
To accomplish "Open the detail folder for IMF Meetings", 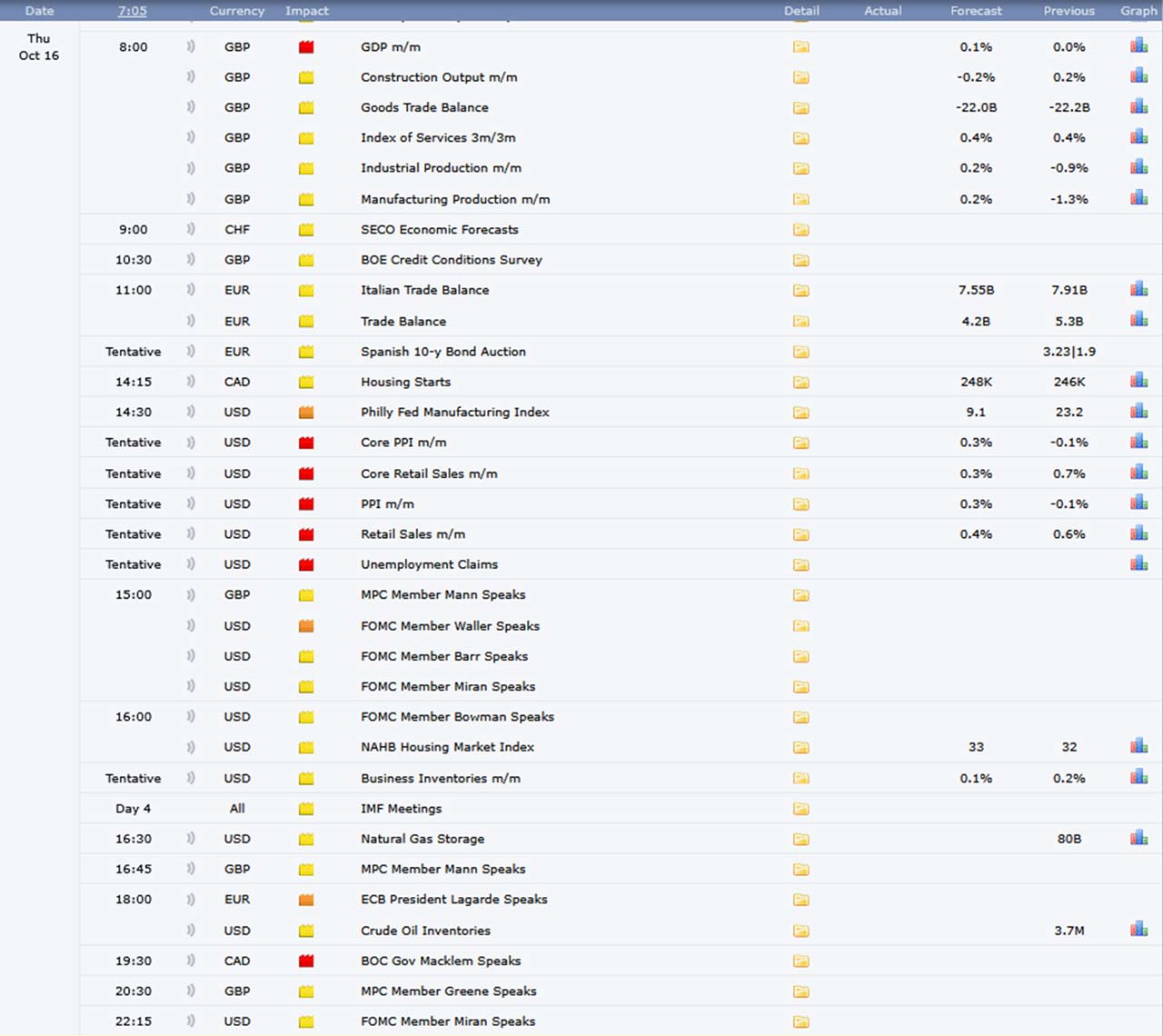I will 800,809.
